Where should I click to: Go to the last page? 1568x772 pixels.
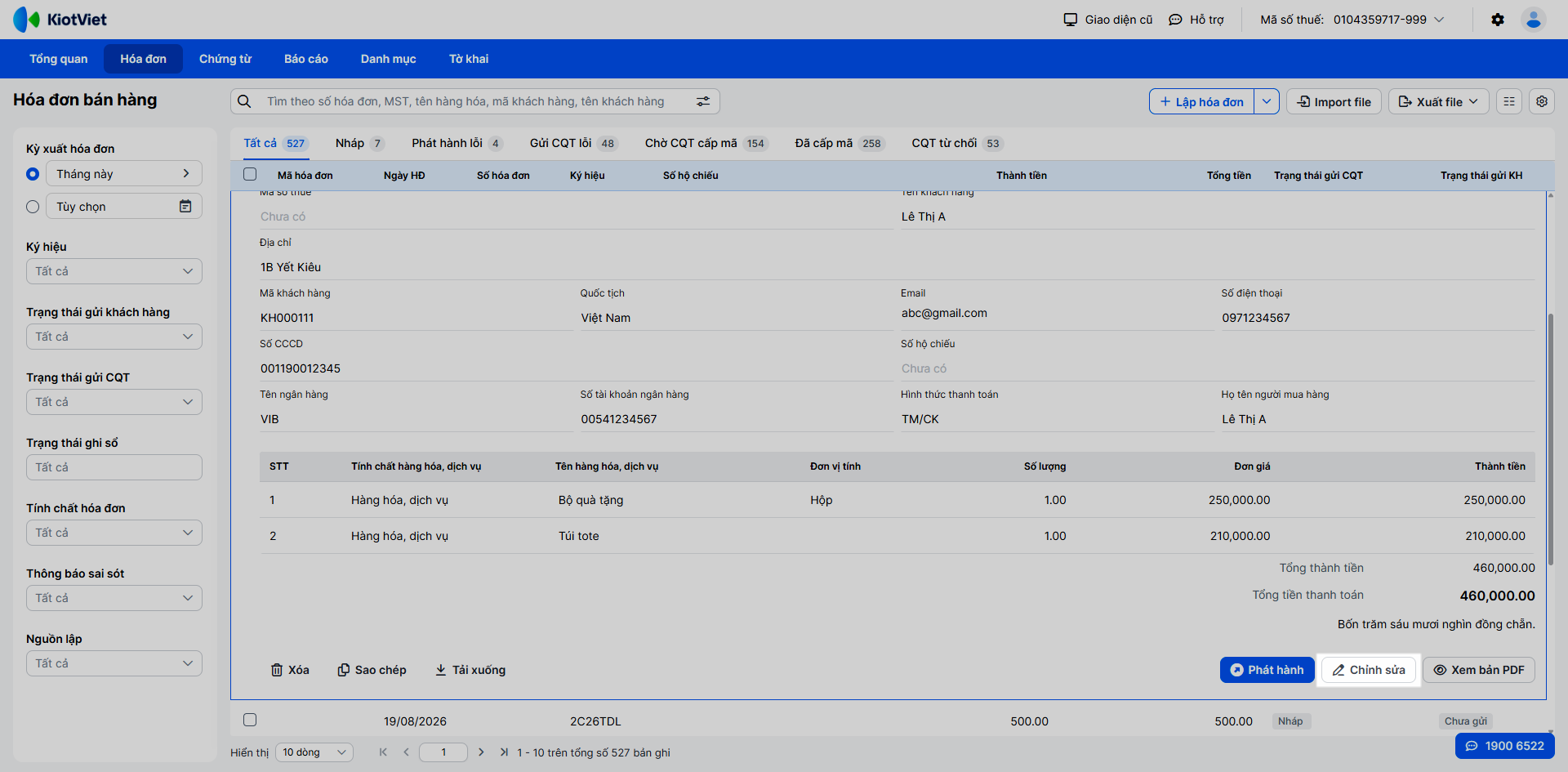(x=504, y=752)
